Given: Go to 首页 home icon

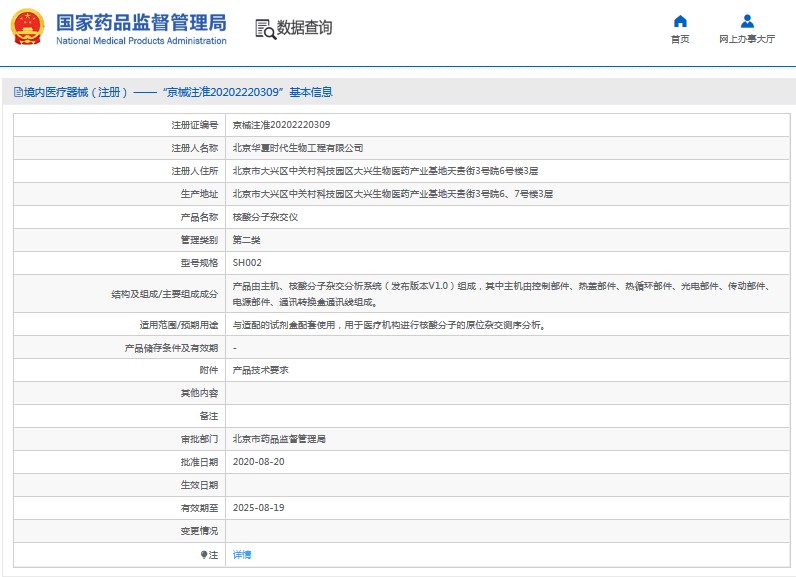Looking at the screenshot, I should pos(680,21).
